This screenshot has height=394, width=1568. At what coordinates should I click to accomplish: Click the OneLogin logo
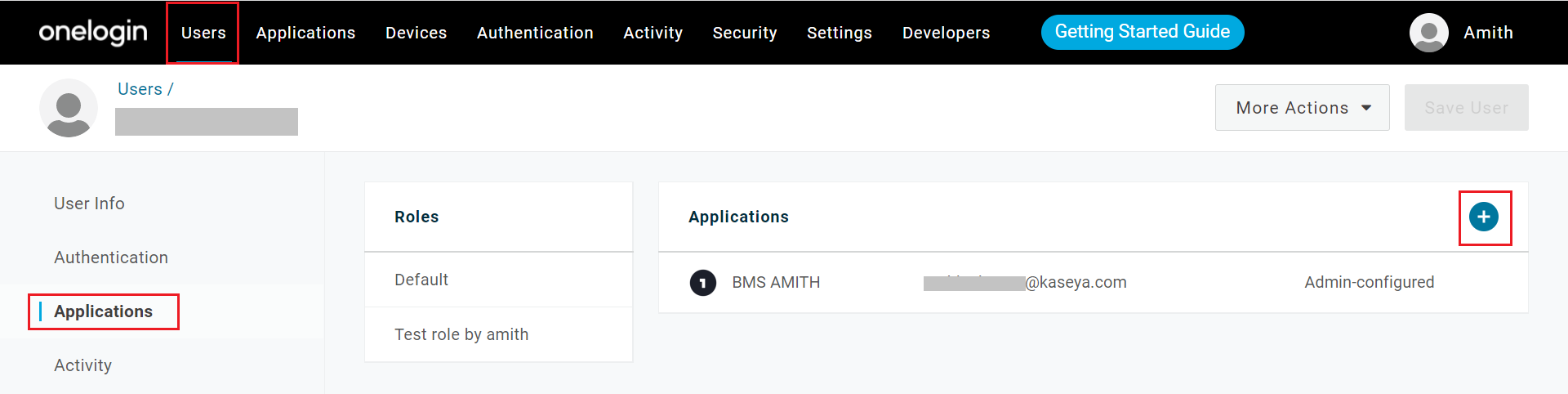[x=93, y=33]
